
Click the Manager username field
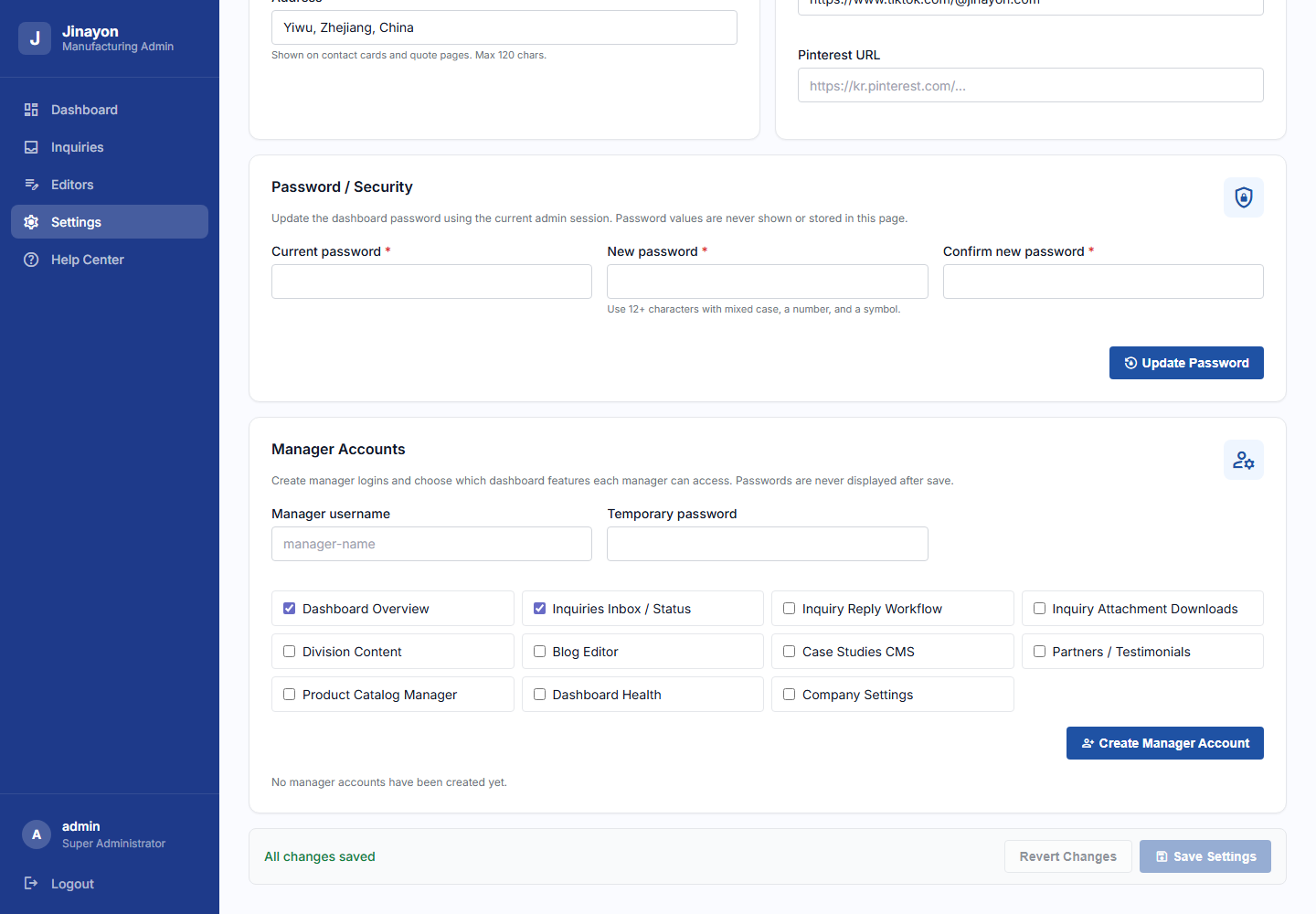pyautogui.click(x=431, y=544)
